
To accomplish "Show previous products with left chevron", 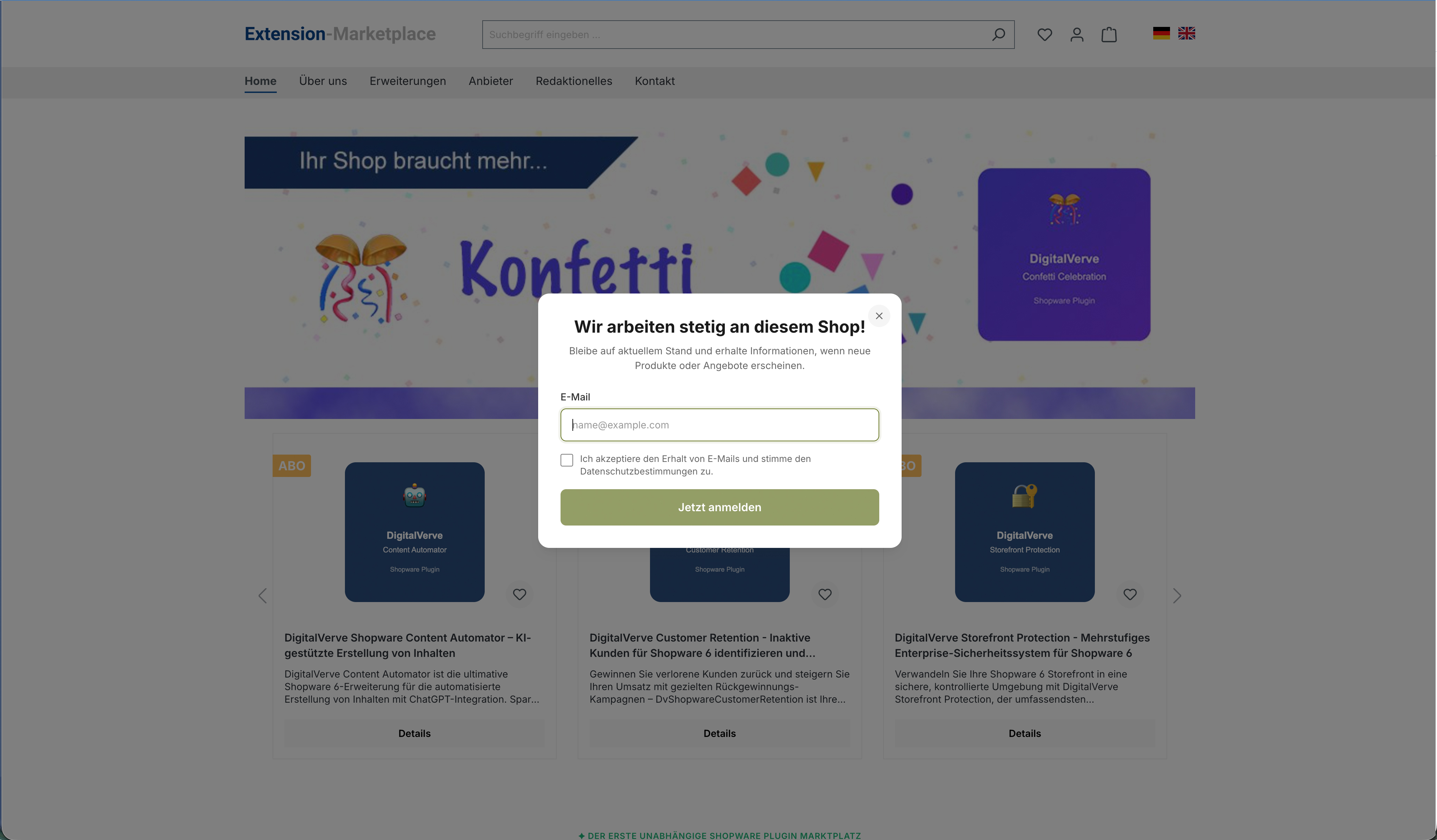I will [262, 595].
